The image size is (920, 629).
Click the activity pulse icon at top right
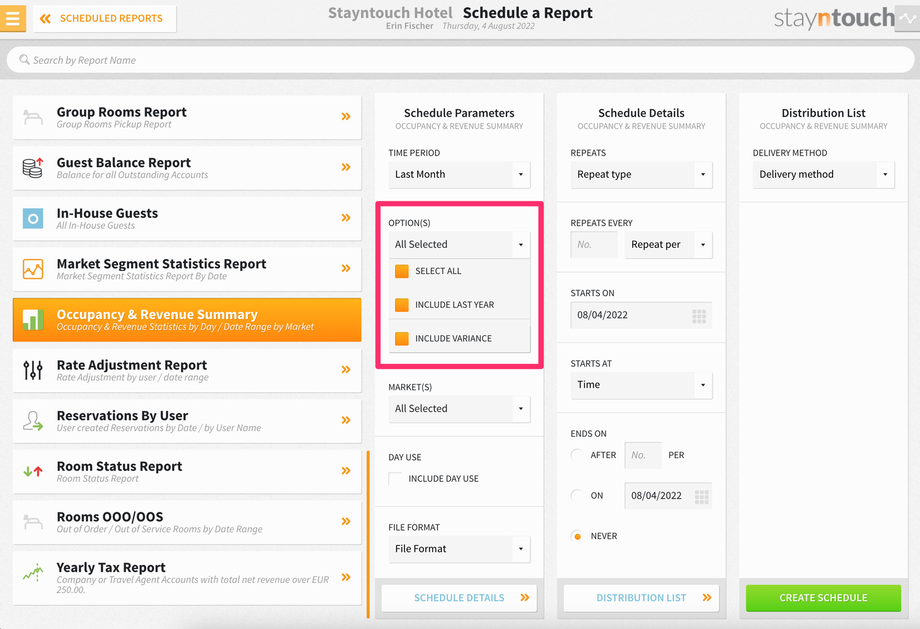tap(908, 19)
